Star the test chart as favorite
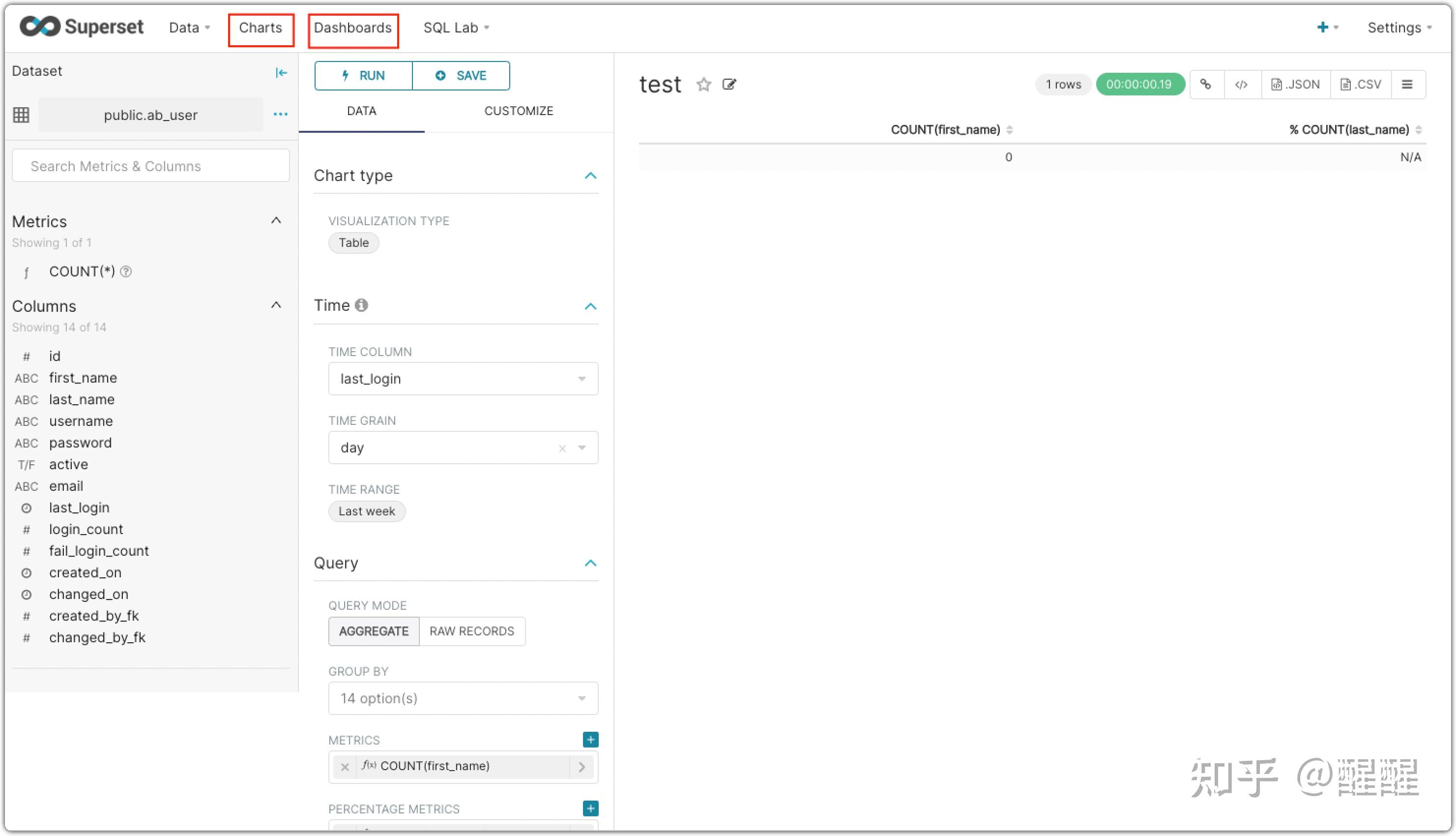The height and width of the screenshot is (836, 1456). [703, 85]
